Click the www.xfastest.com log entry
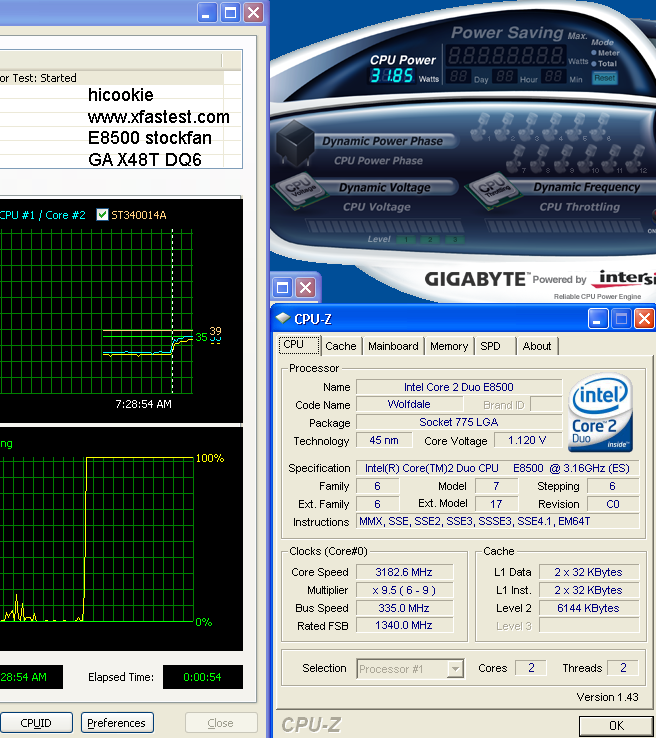 pyautogui.click(x=159, y=117)
